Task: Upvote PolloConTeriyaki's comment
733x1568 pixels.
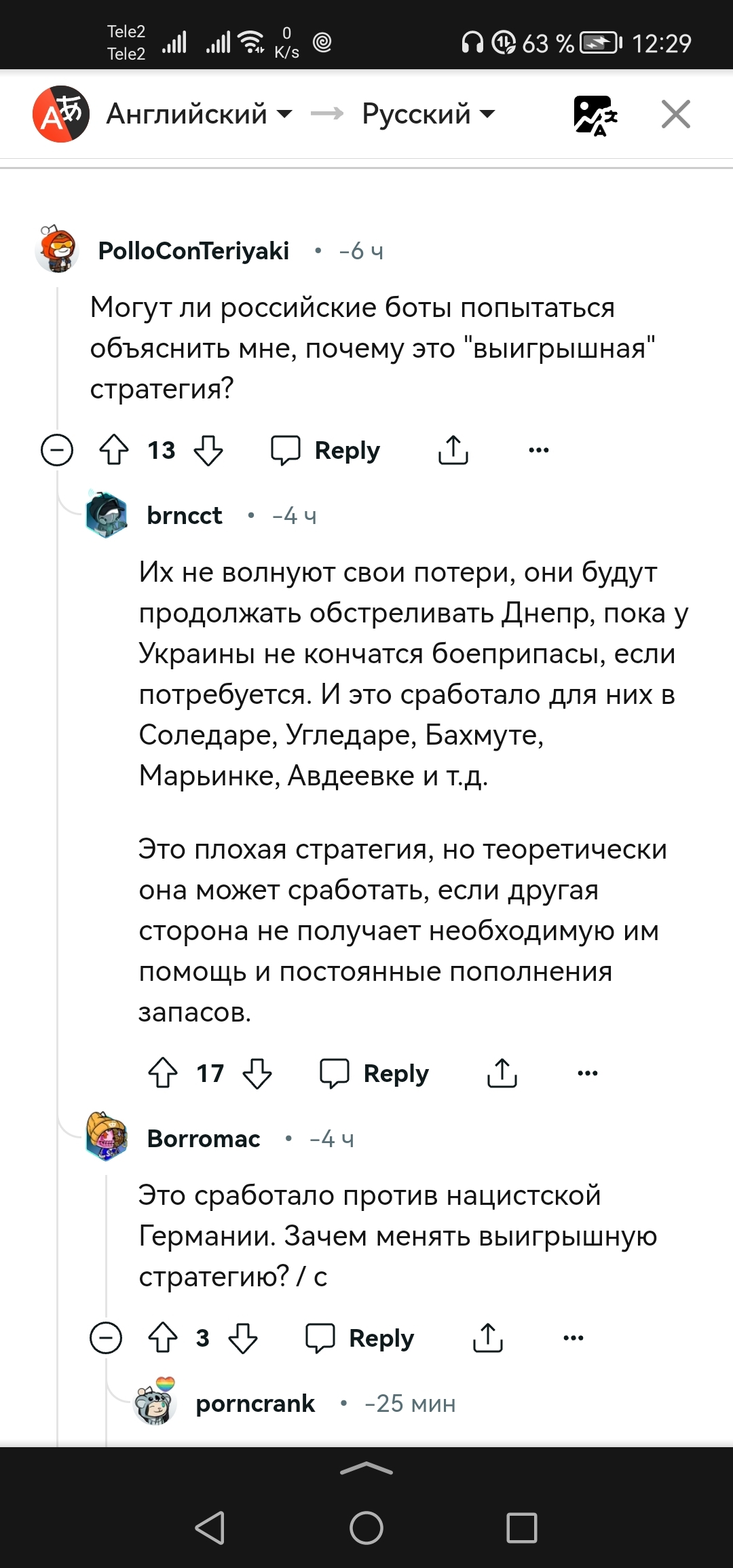Action: (x=114, y=450)
